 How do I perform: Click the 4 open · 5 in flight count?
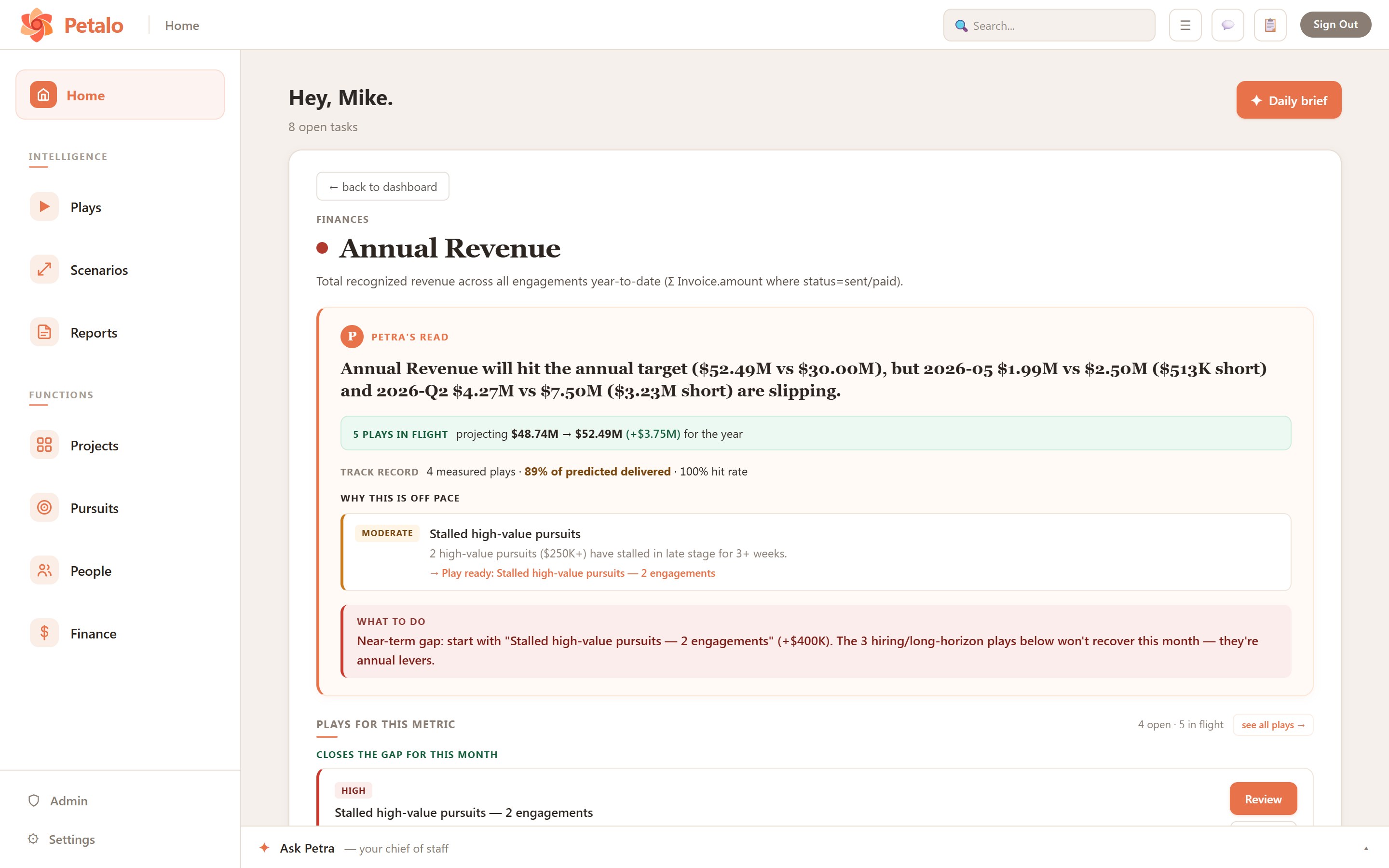pyautogui.click(x=1180, y=724)
